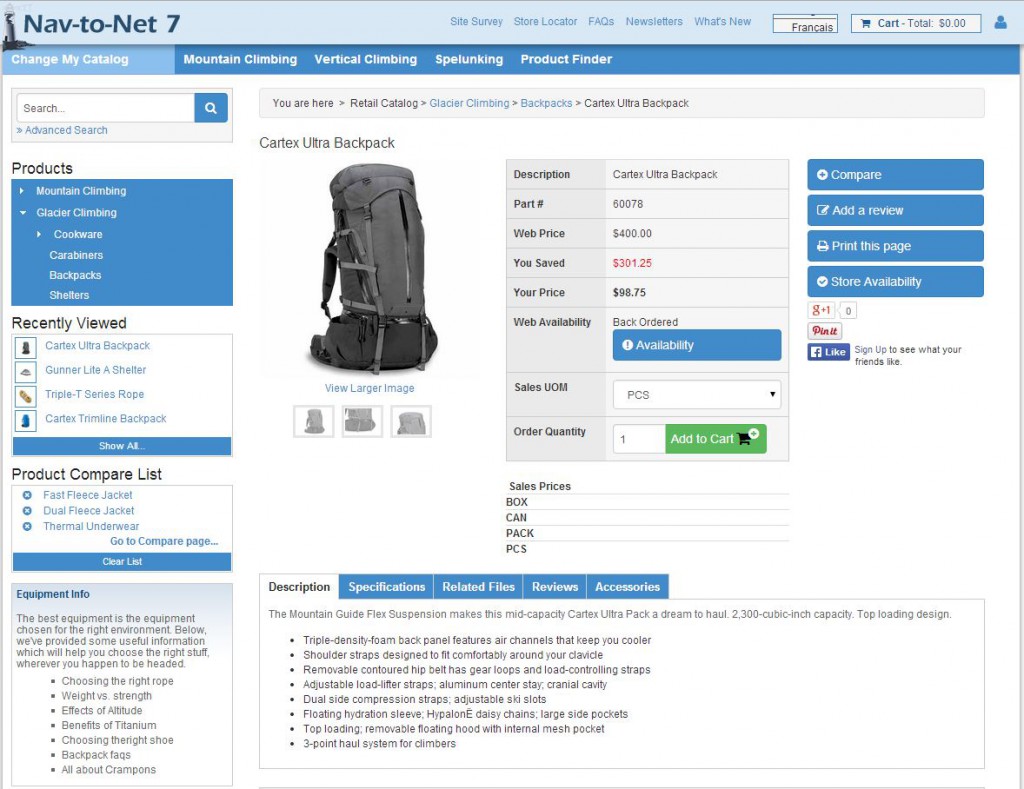Expand the Cookware subcategory arrow
This screenshot has width=1024, height=789.
39,234
